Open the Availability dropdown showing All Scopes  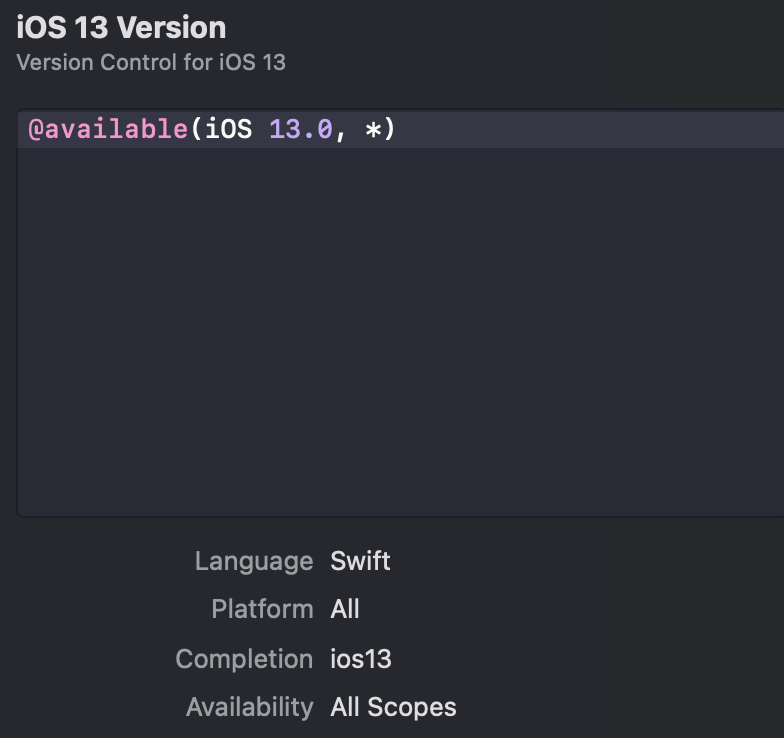click(393, 707)
